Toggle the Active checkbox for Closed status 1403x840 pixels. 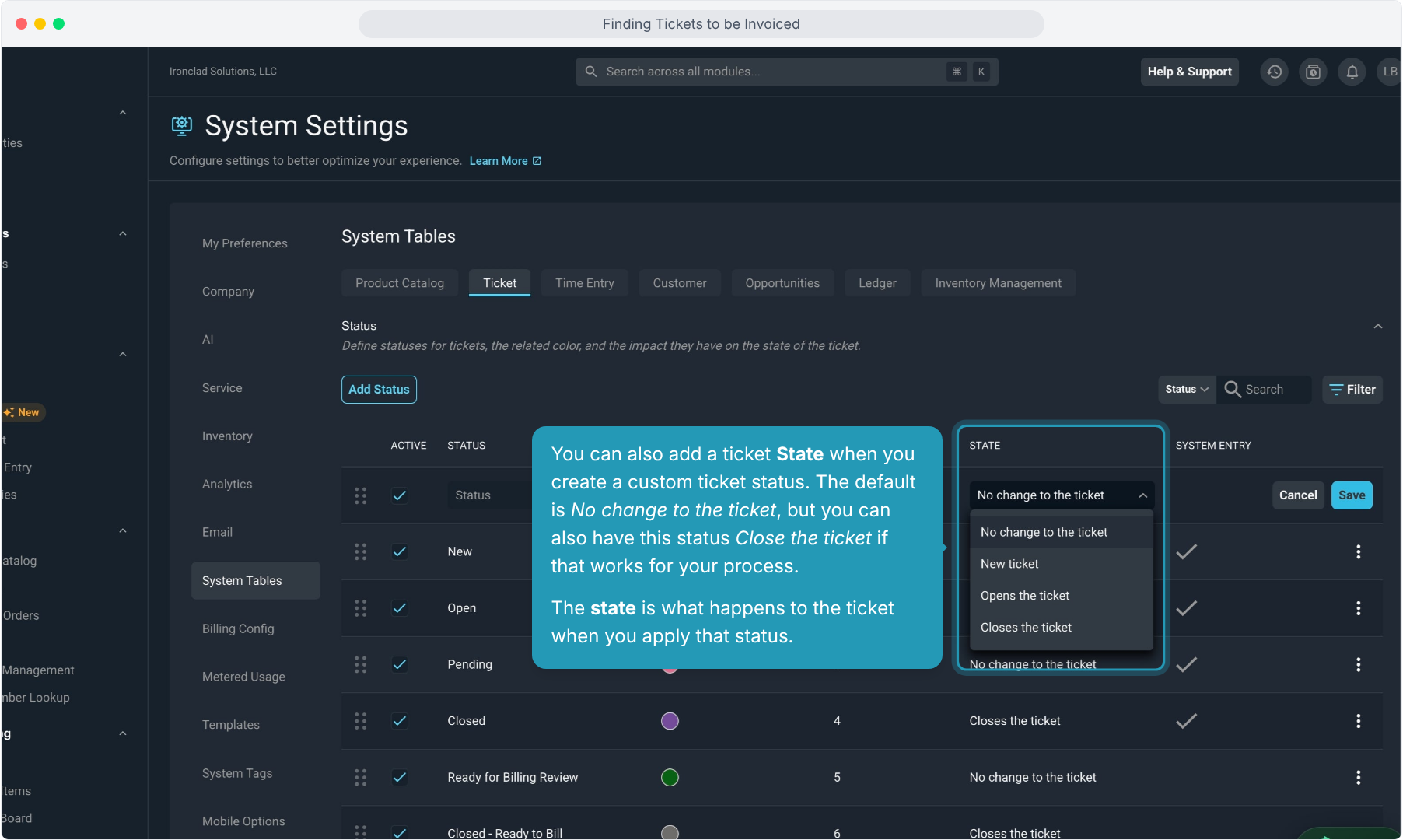[400, 721]
